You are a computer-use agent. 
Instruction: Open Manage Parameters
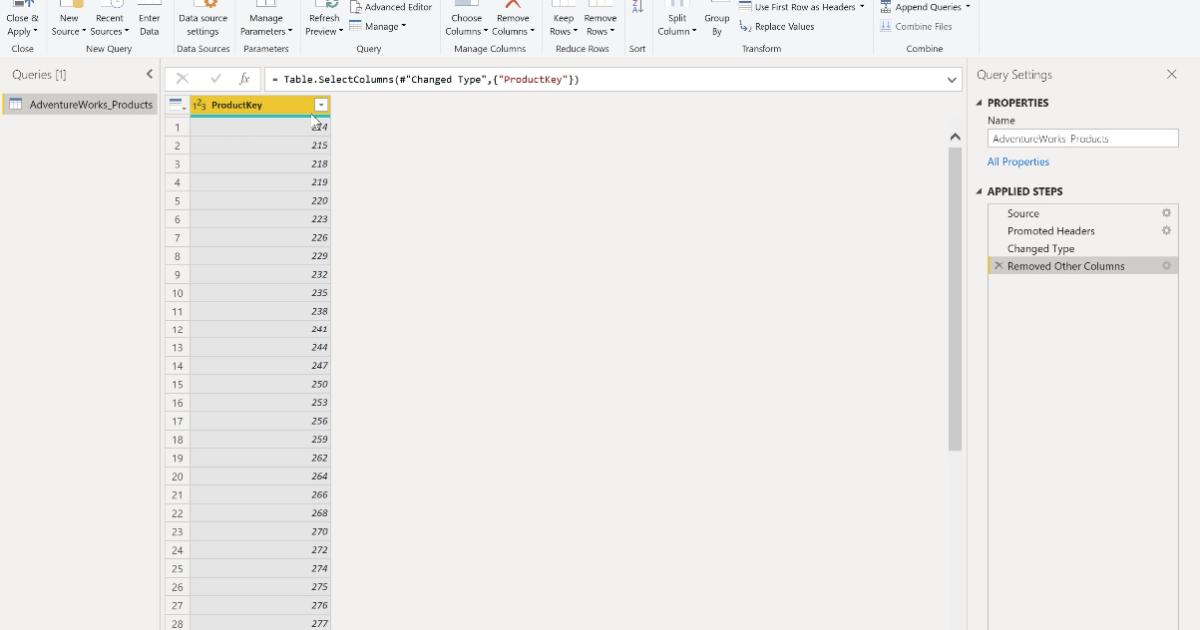point(265,17)
